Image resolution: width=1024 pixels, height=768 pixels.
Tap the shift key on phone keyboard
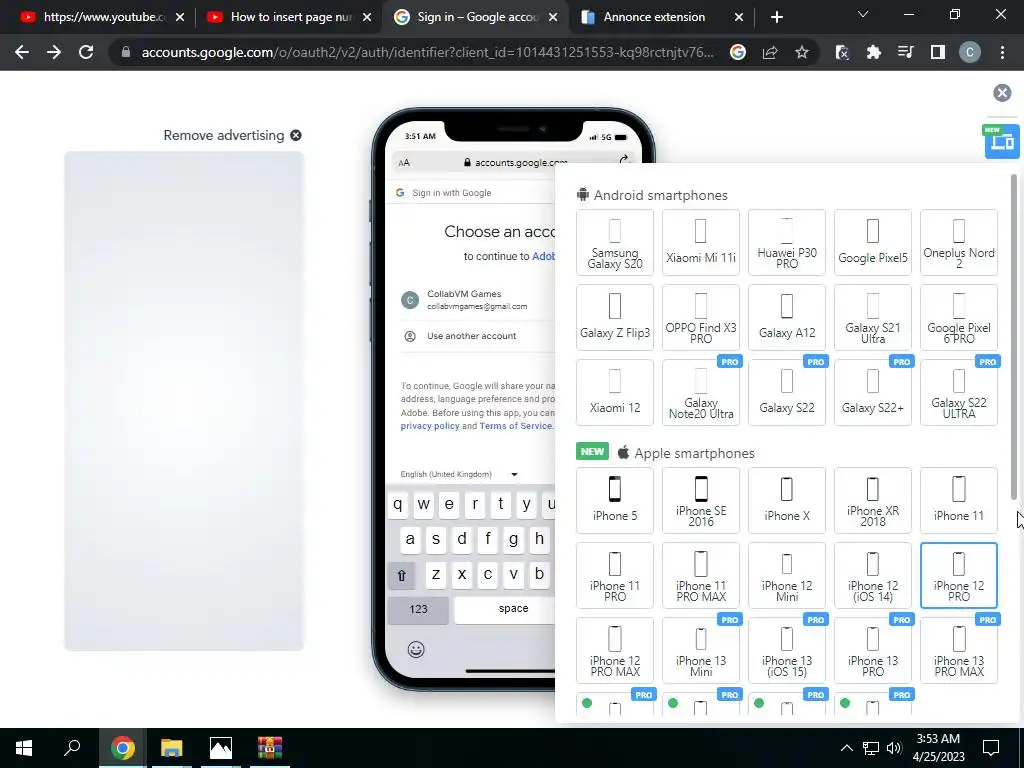[402, 575]
